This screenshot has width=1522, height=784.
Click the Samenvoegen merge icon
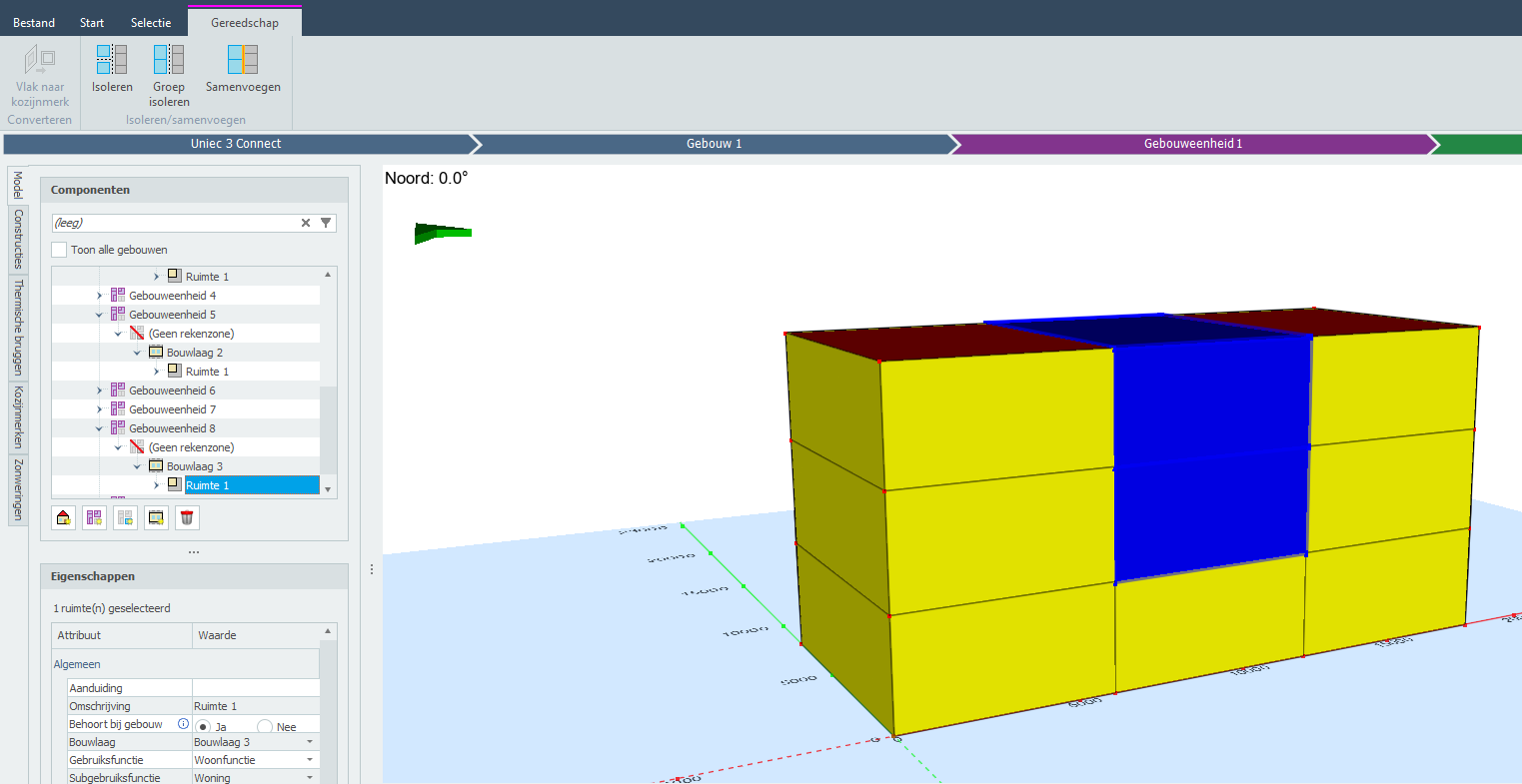[243, 68]
